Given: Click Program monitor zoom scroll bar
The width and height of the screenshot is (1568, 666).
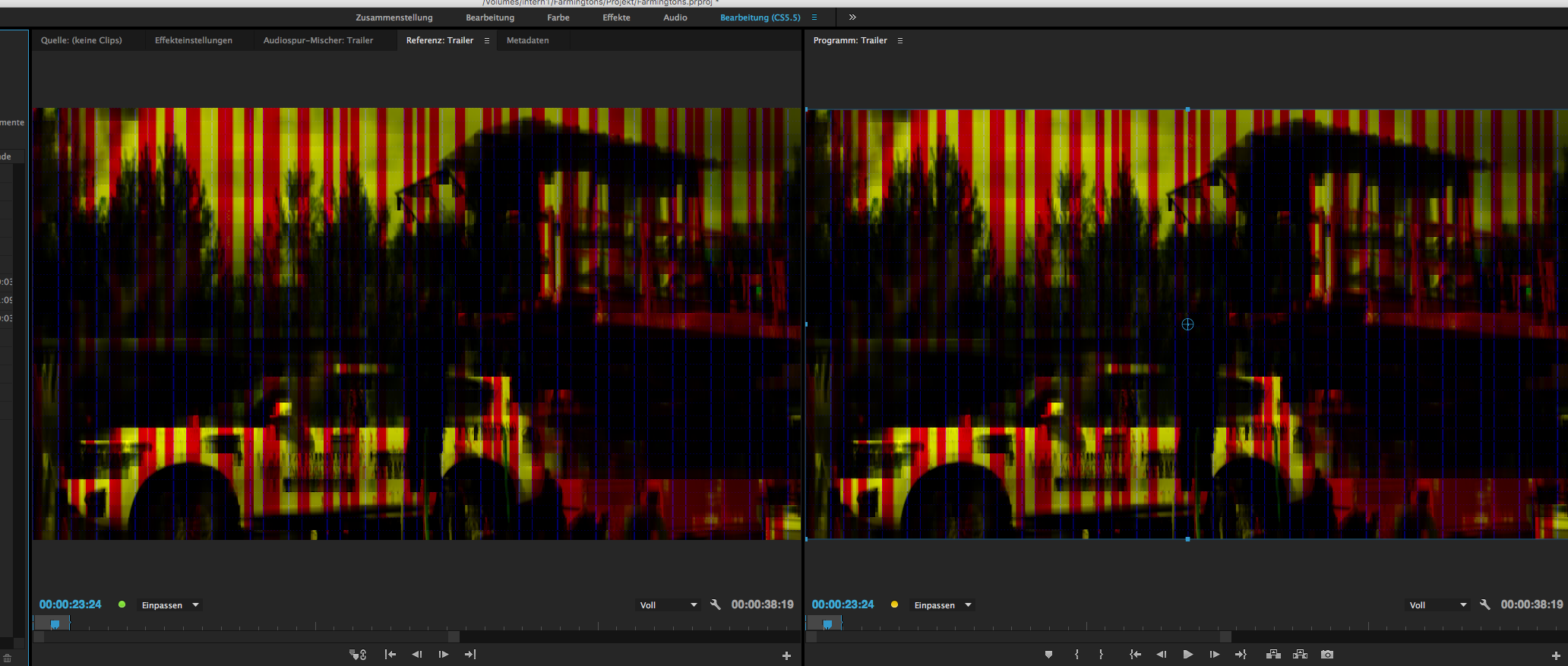Looking at the screenshot, I should point(1019,637).
